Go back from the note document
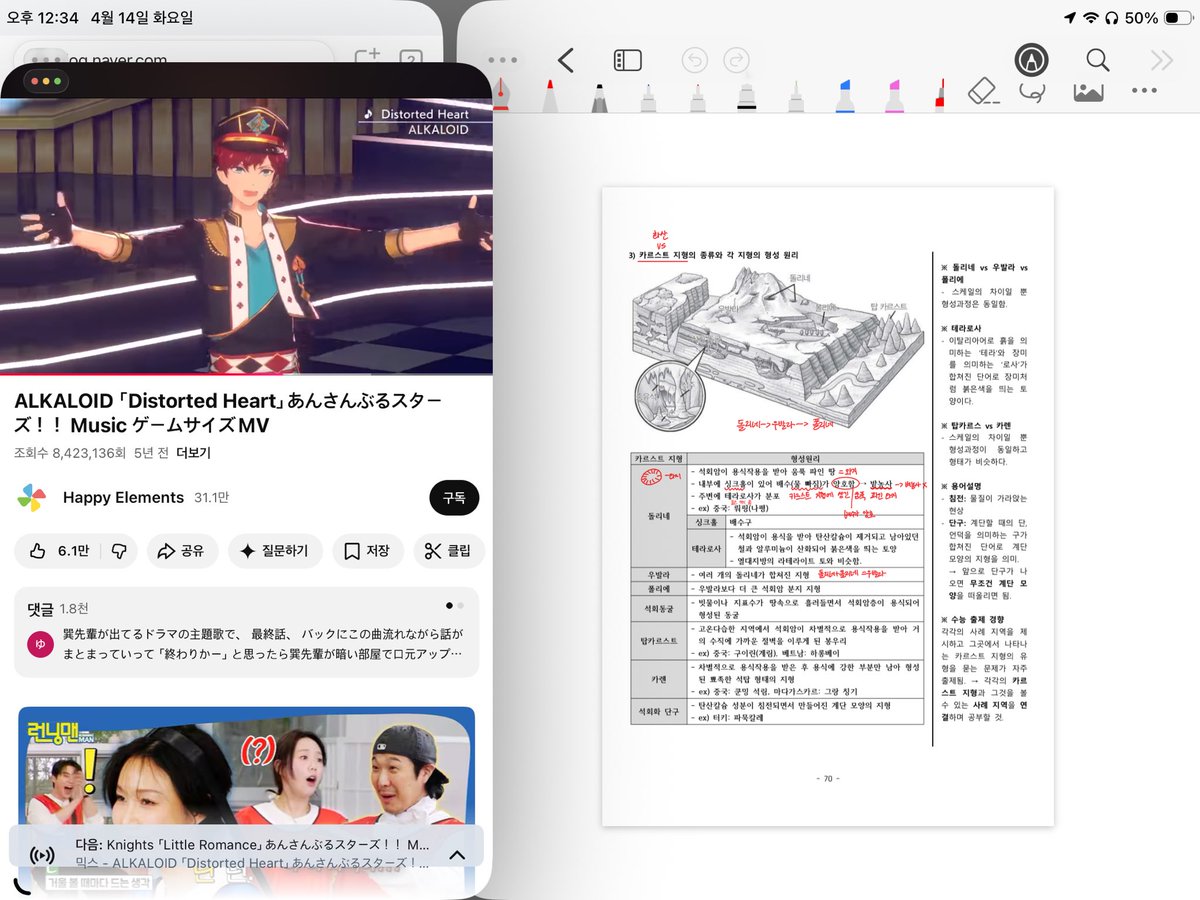The image size is (1200, 900). point(565,60)
